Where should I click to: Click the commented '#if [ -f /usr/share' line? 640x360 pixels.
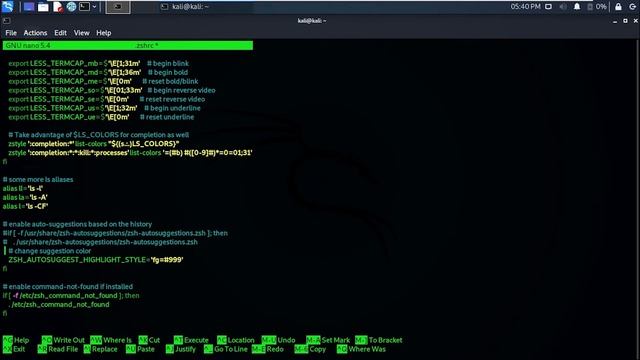pos(115,233)
